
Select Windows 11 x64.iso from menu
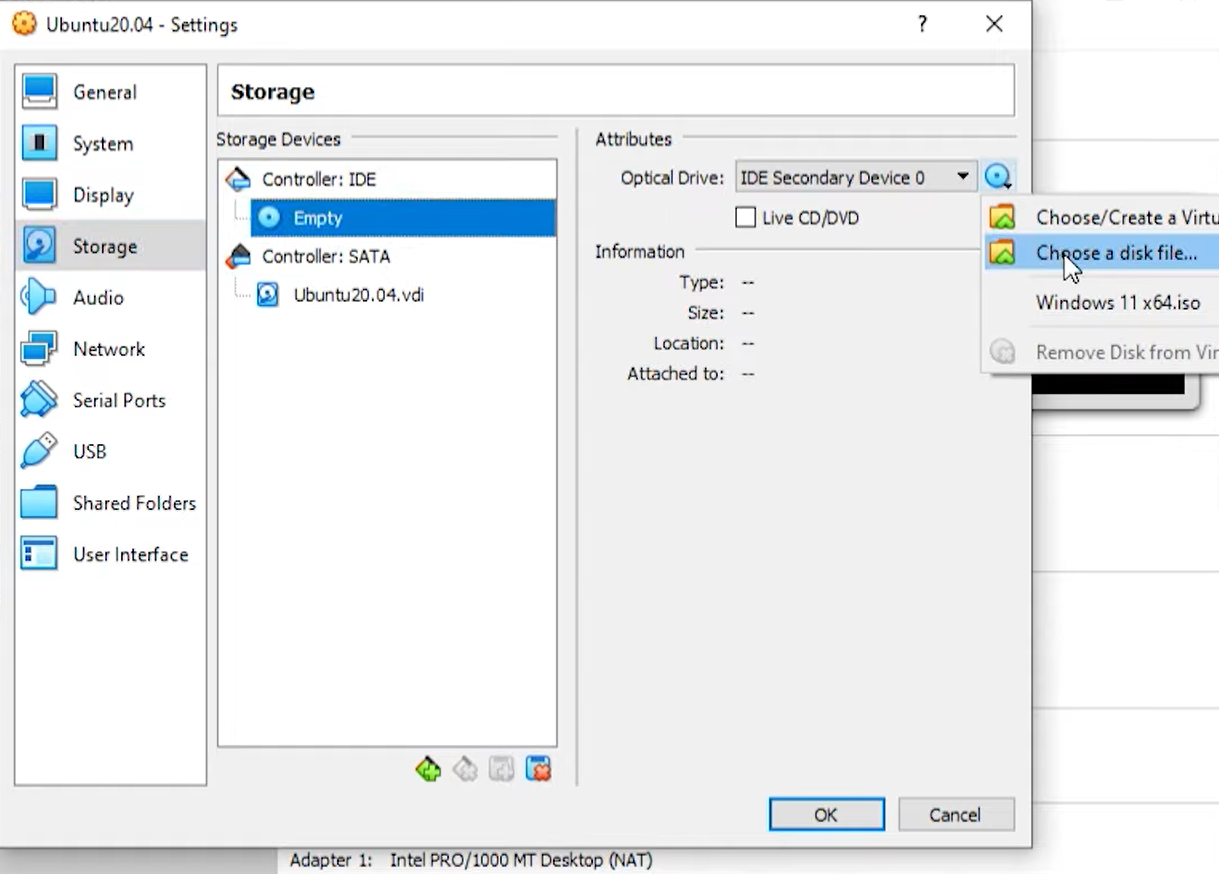tap(1102, 302)
